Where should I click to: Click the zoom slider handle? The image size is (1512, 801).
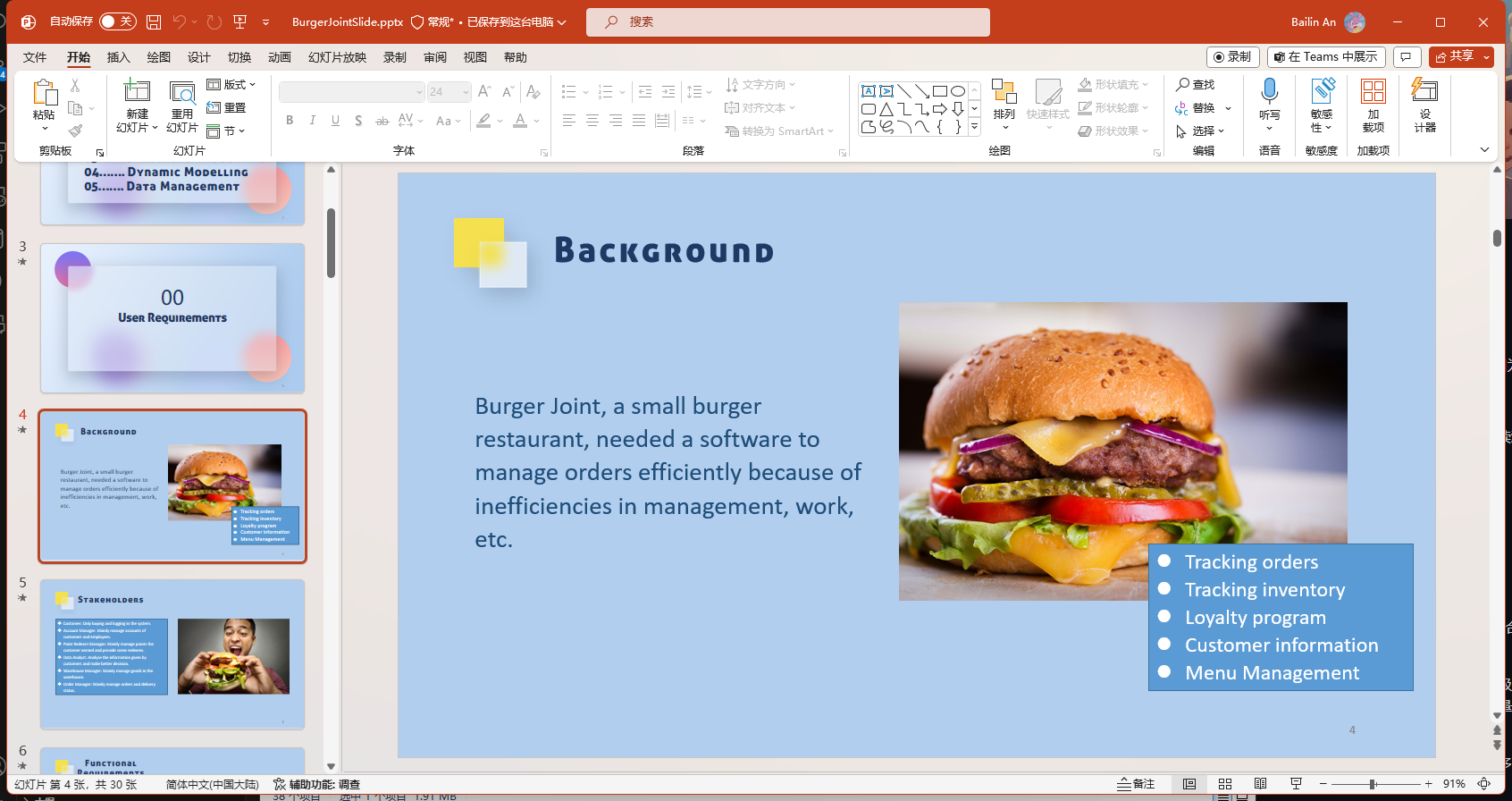1372,784
